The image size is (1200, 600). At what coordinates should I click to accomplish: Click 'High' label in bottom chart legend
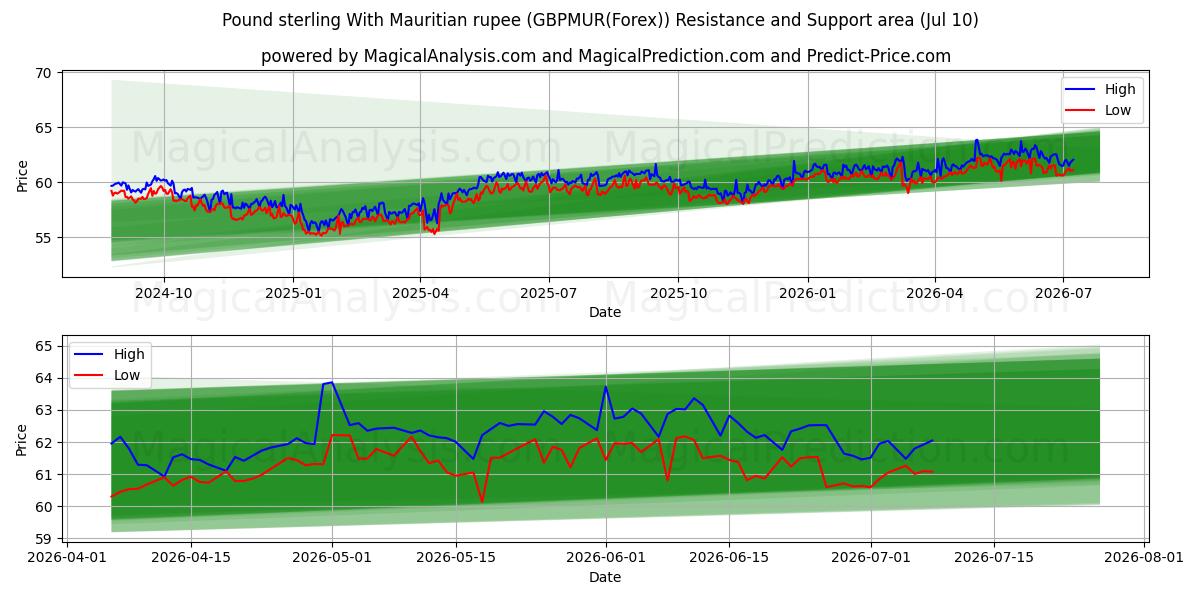129,354
